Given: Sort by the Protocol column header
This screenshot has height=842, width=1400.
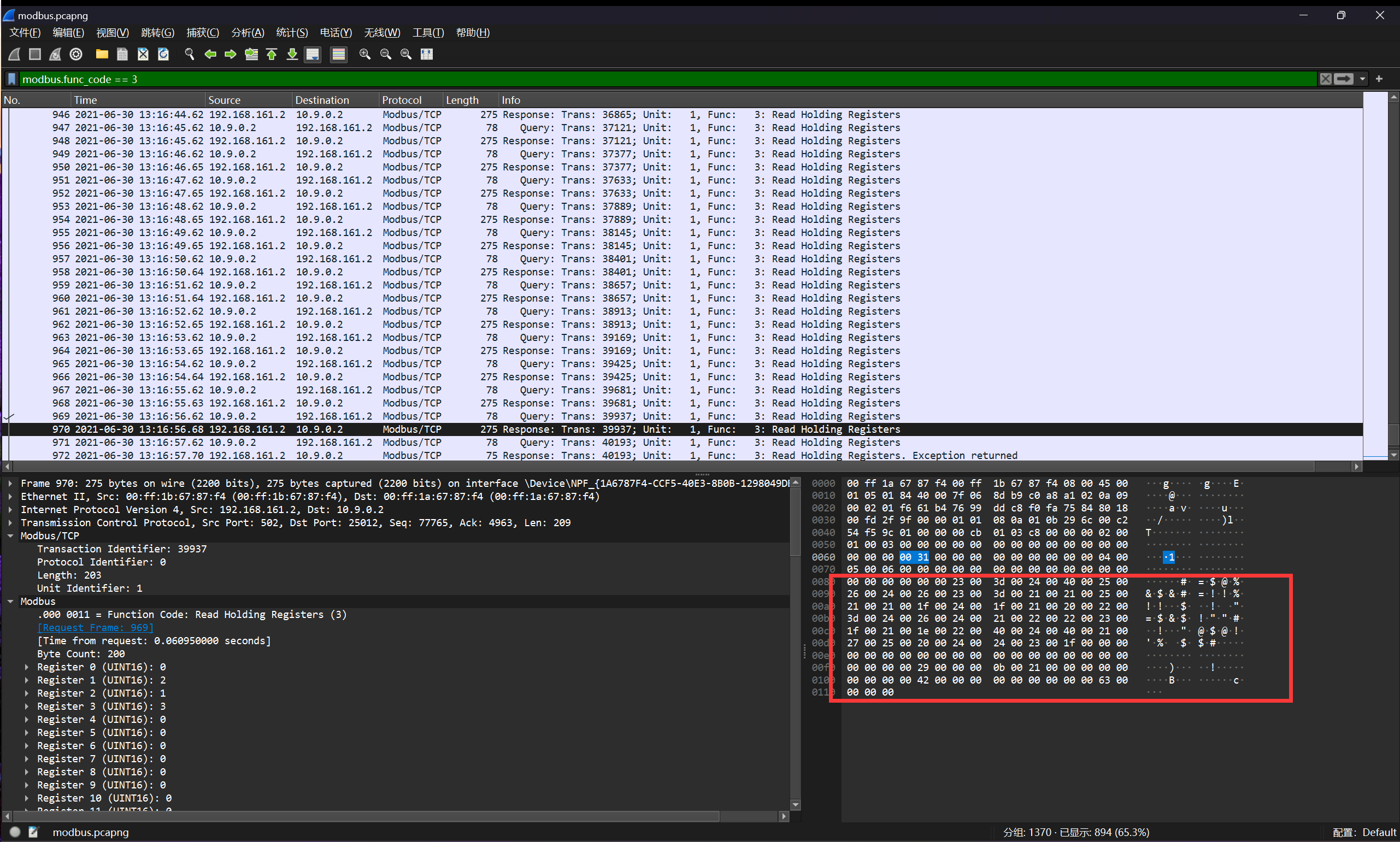Looking at the screenshot, I should [x=411, y=100].
